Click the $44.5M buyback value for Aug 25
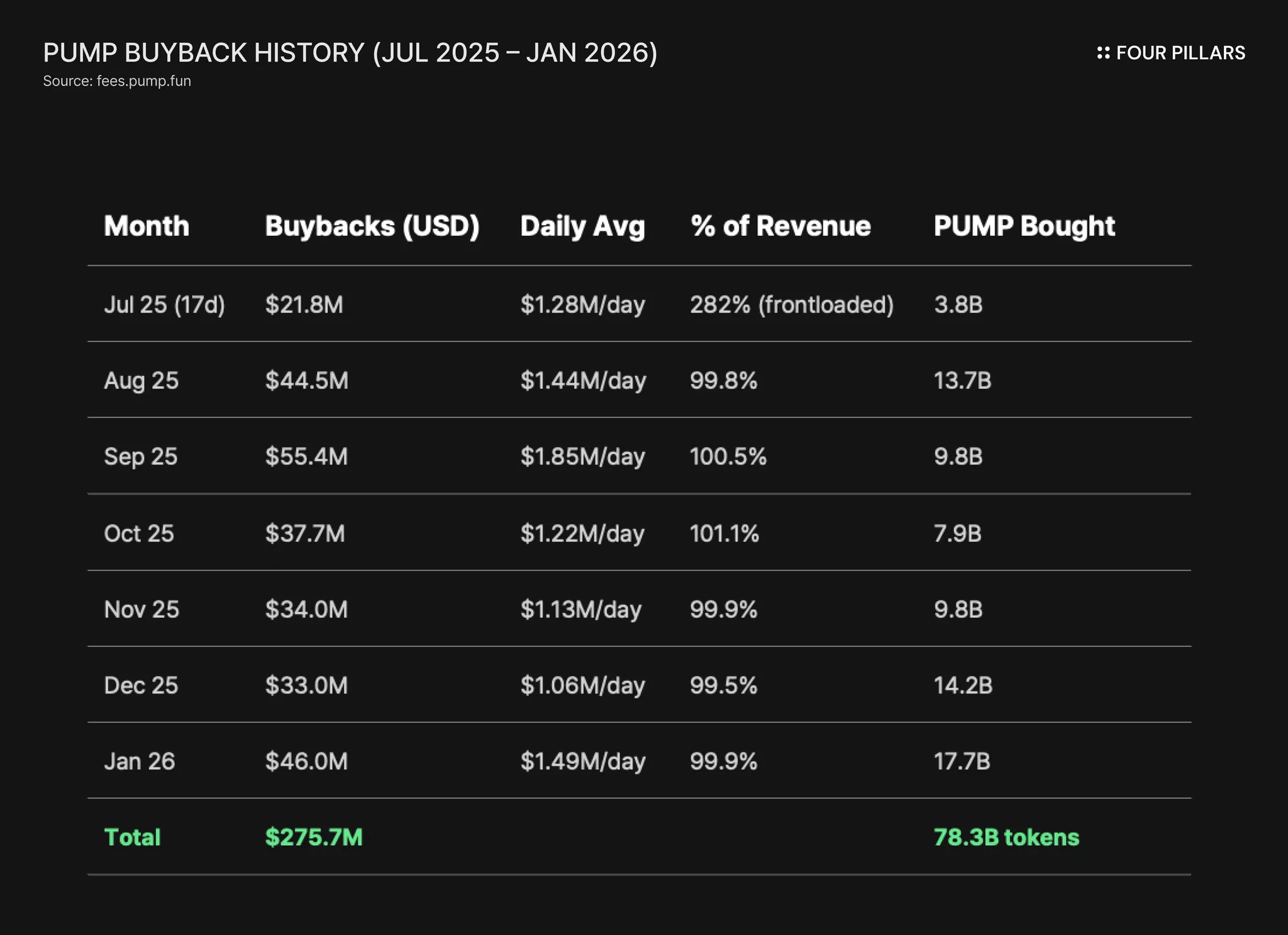The width and height of the screenshot is (1288, 935). tap(306, 380)
